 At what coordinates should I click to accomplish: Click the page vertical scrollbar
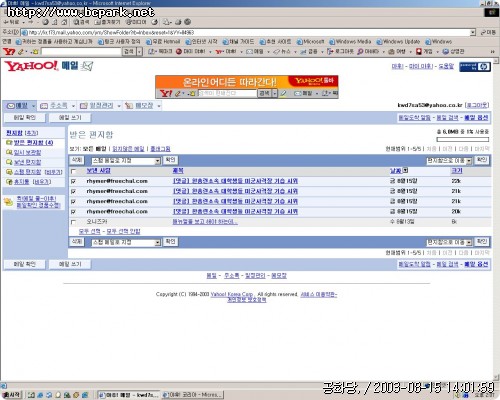[x=496, y=218]
